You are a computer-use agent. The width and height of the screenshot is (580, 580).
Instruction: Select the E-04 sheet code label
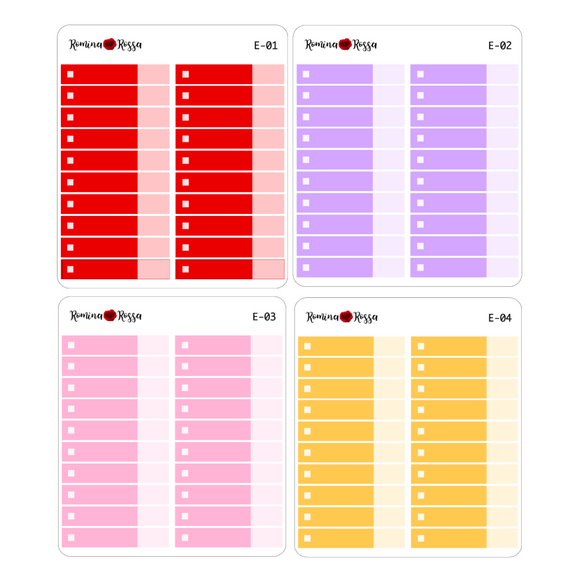500,318
